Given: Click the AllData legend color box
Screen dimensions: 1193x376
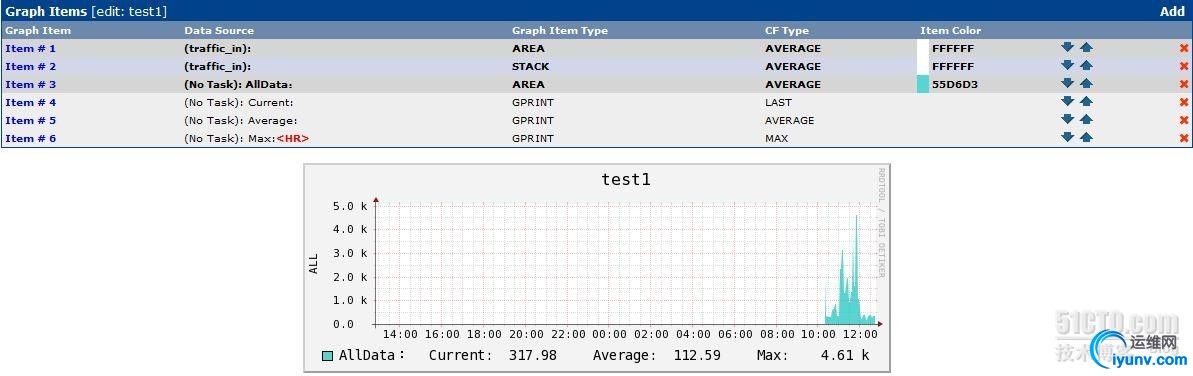Looking at the screenshot, I should (327, 355).
